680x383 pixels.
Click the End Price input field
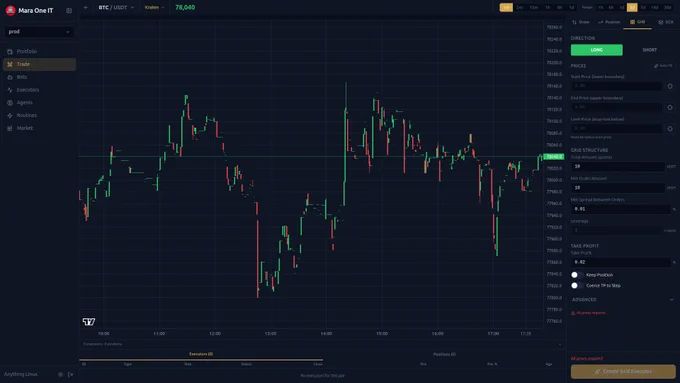point(616,107)
